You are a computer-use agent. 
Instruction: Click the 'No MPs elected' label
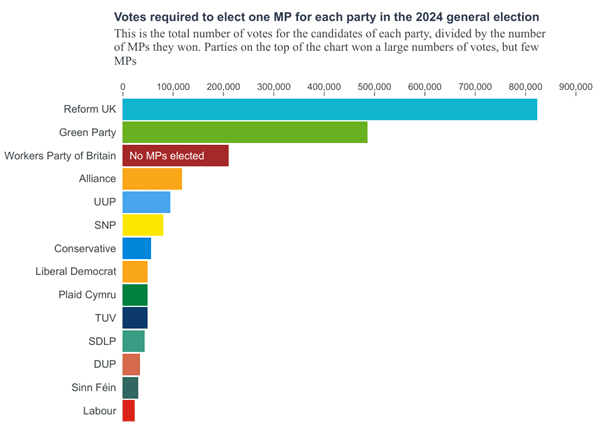coord(166,156)
